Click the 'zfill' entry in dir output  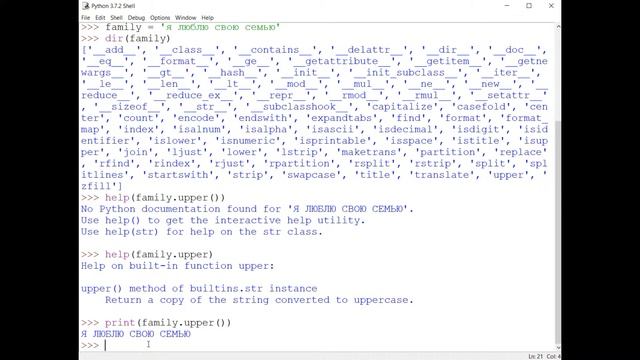[99, 186]
